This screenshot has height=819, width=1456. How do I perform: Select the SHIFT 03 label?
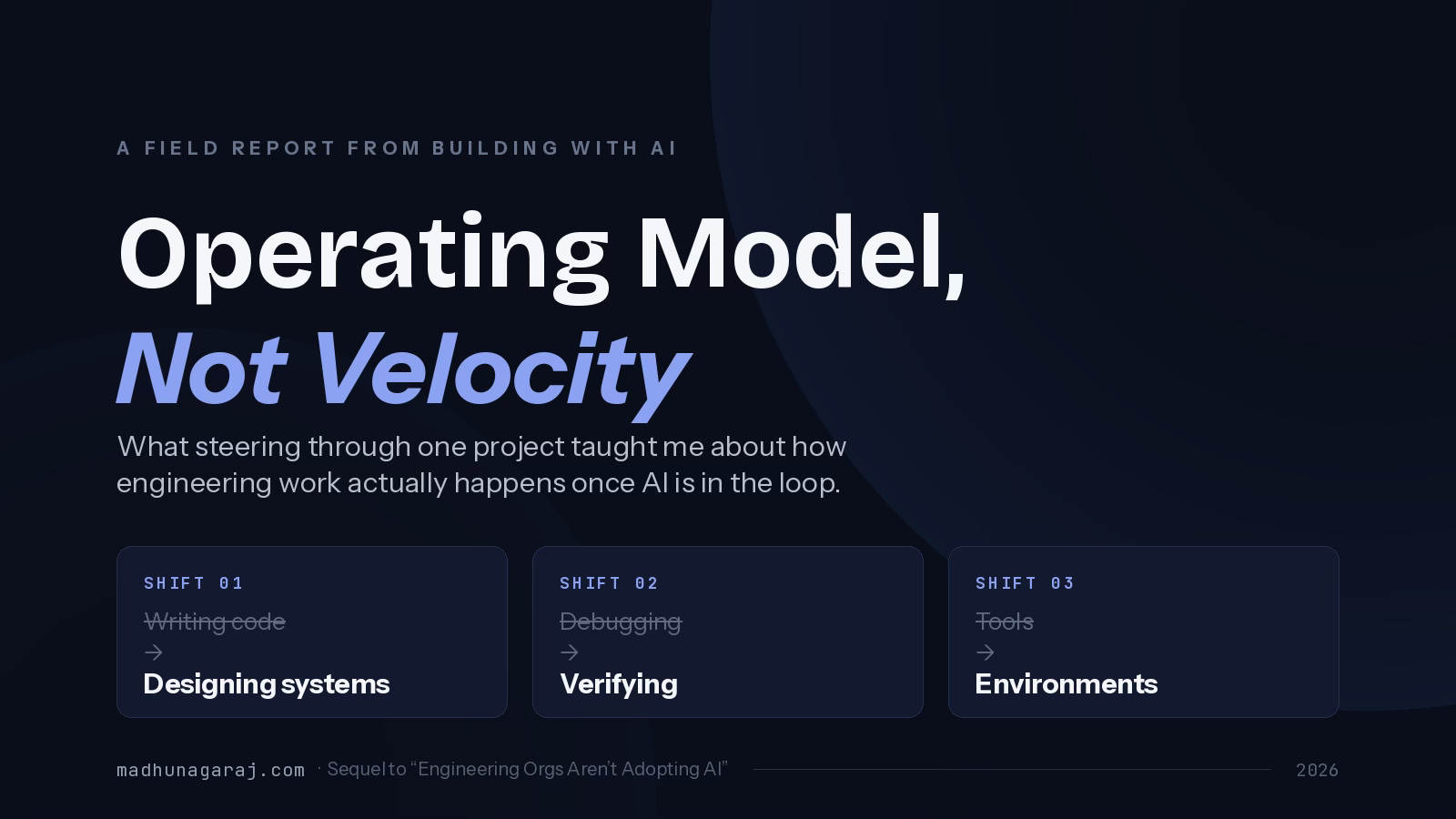[1026, 583]
